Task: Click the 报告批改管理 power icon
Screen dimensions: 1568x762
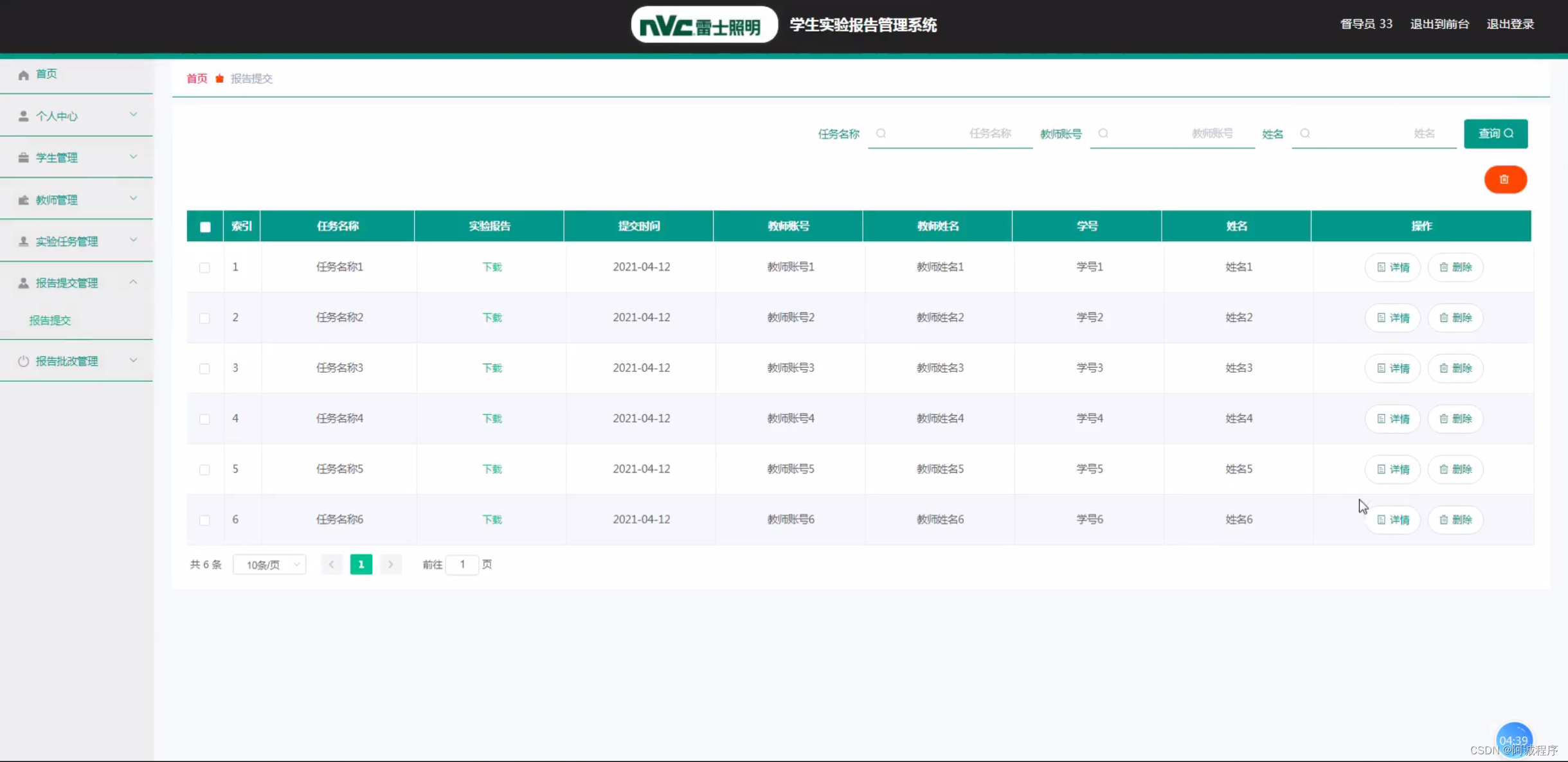Action: (x=24, y=361)
